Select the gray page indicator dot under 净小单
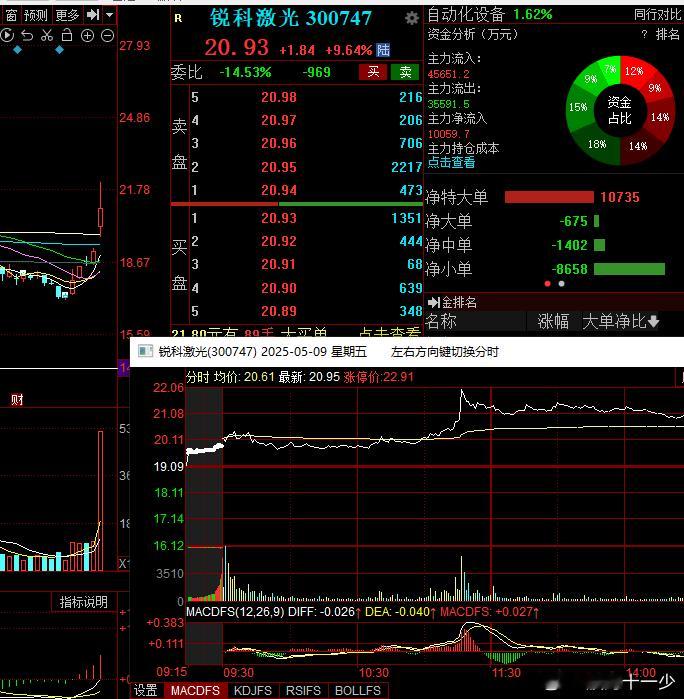Screen dimensions: 684x699 pyautogui.click(x=561, y=284)
